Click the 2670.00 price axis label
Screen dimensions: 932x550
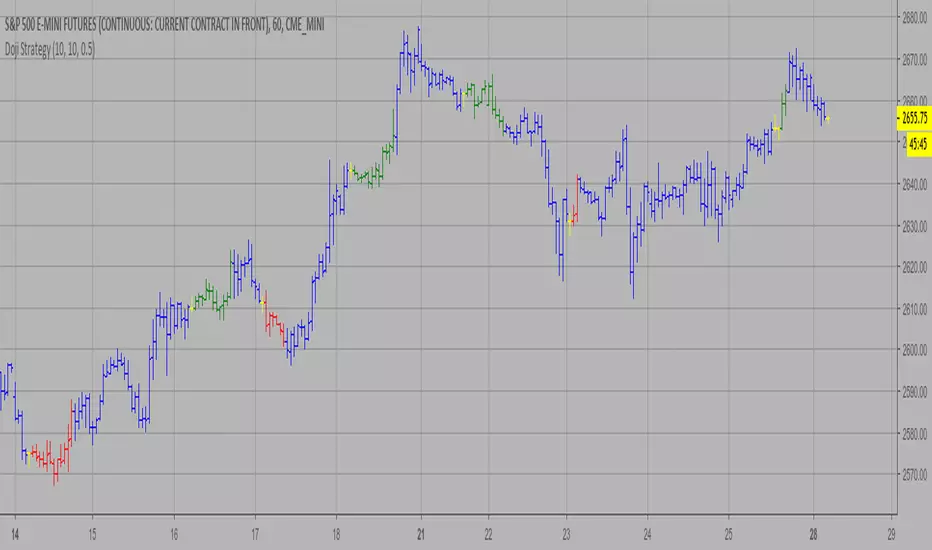tap(915, 60)
